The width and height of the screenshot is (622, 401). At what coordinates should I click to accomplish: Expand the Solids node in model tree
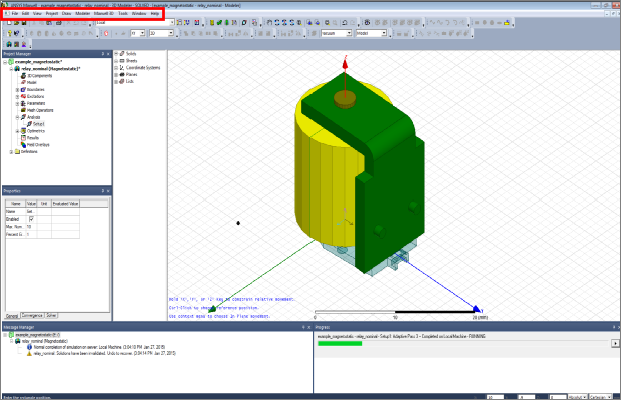(x=116, y=54)
